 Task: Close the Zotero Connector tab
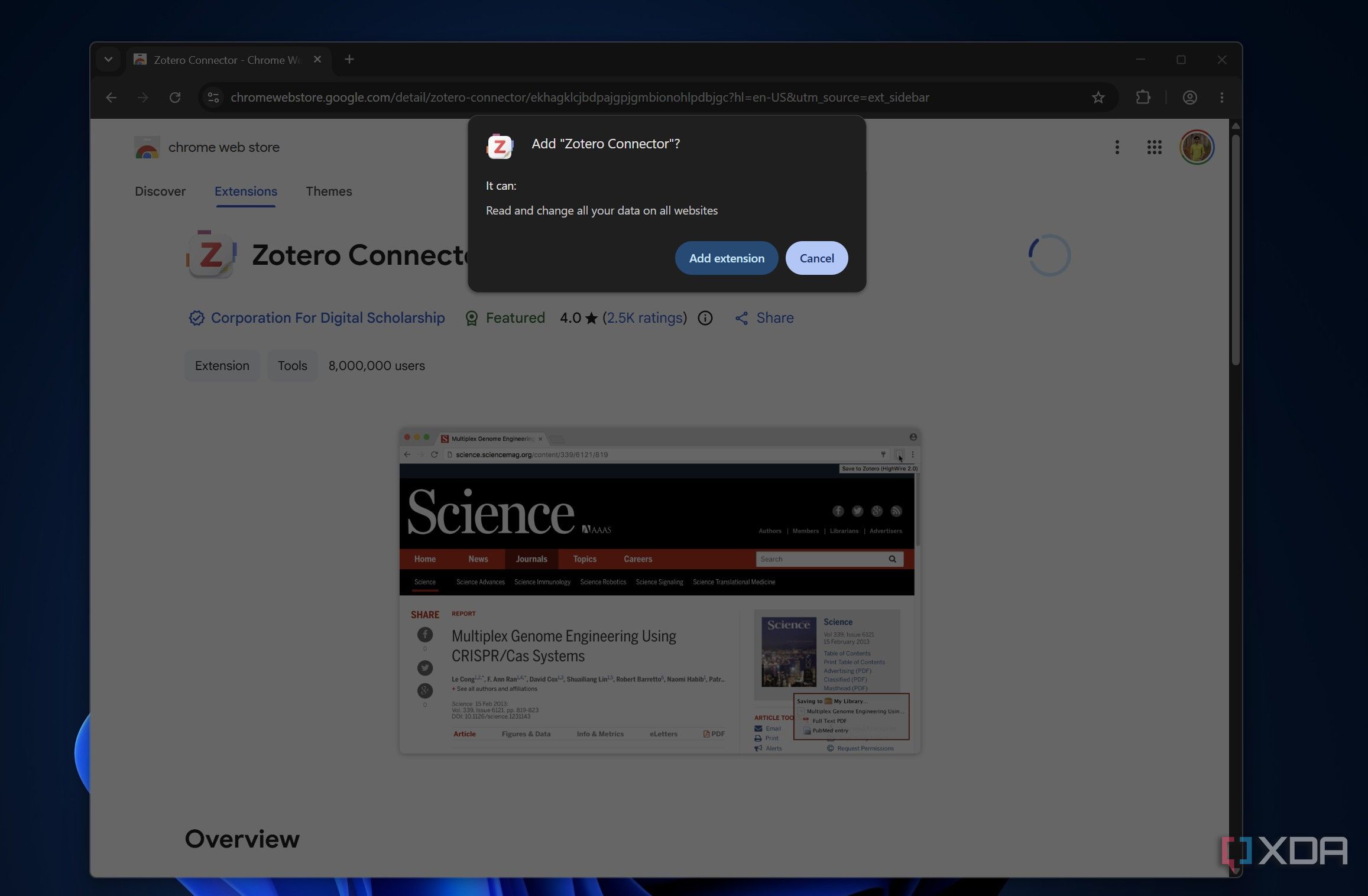(x=317, y=60)
